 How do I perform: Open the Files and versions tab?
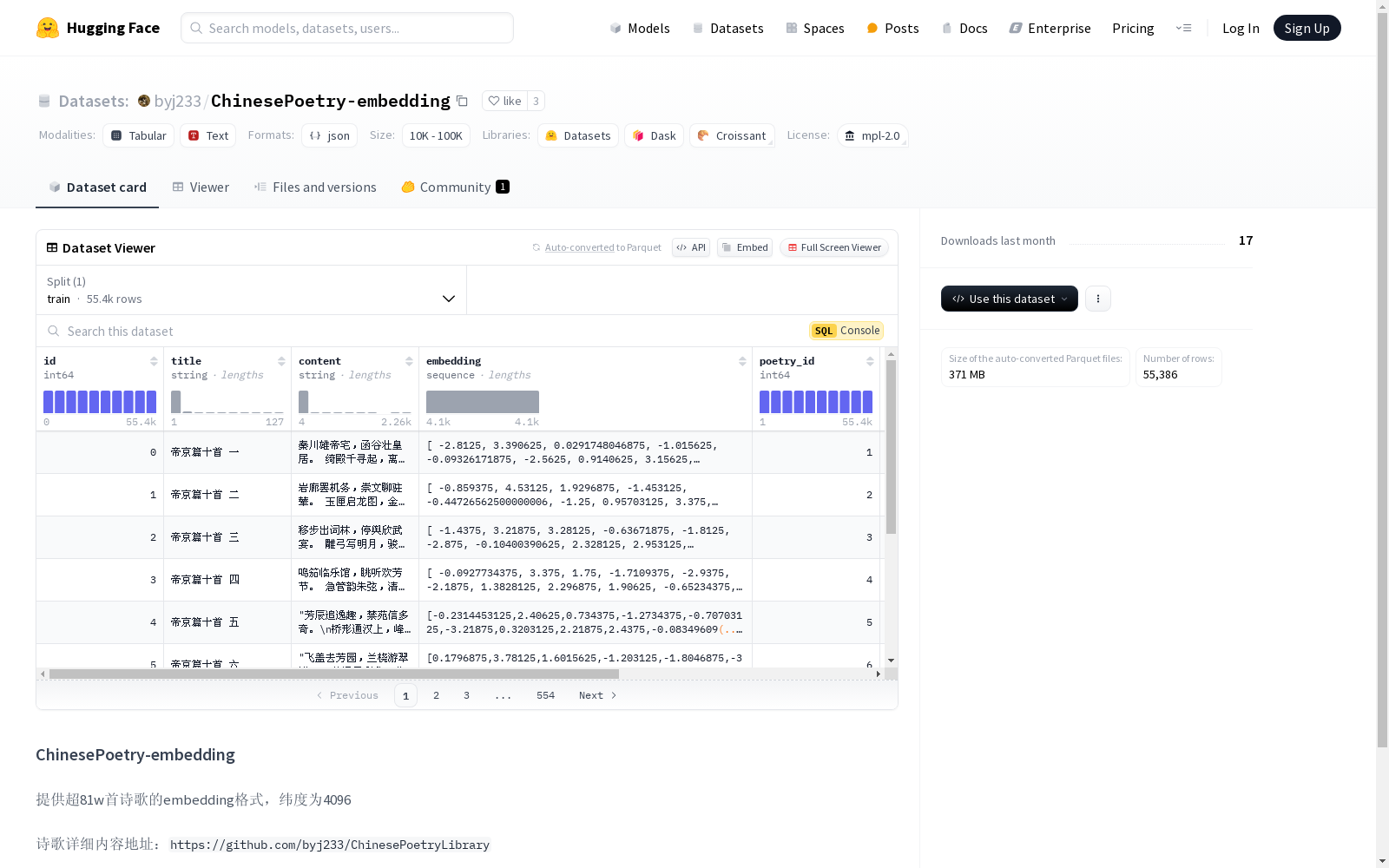315,187
